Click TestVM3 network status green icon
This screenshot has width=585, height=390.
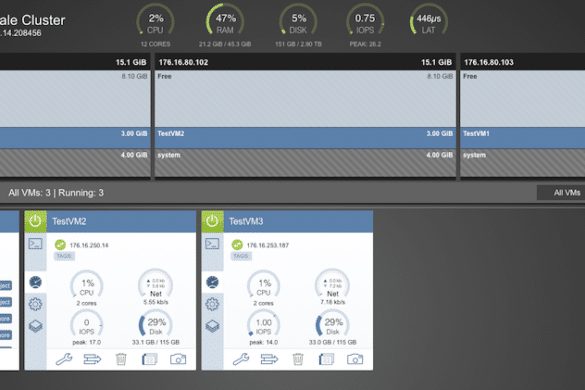237,245
